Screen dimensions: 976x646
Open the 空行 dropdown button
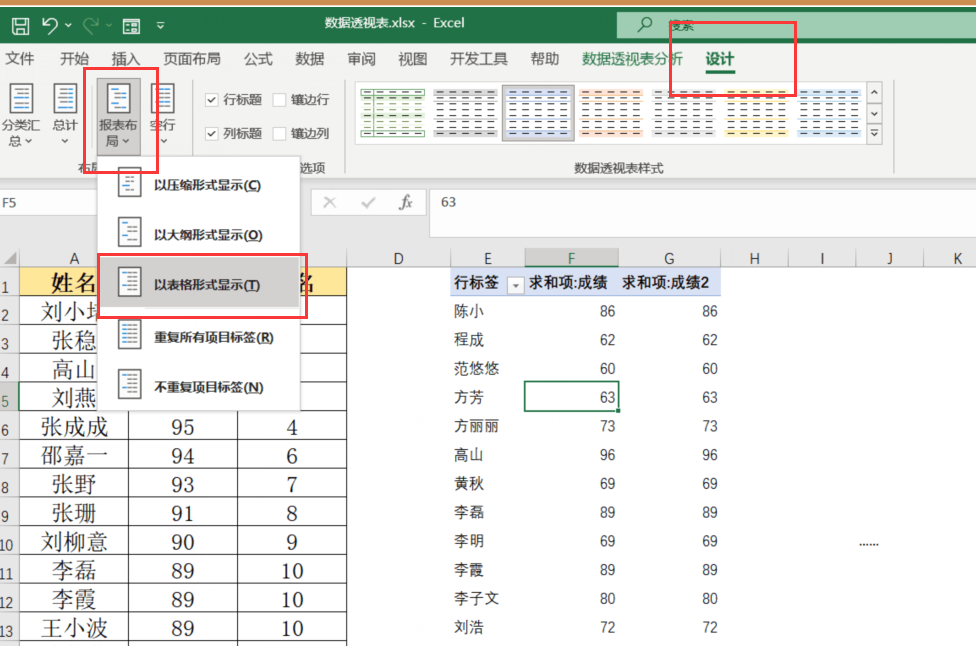point(162,116)
